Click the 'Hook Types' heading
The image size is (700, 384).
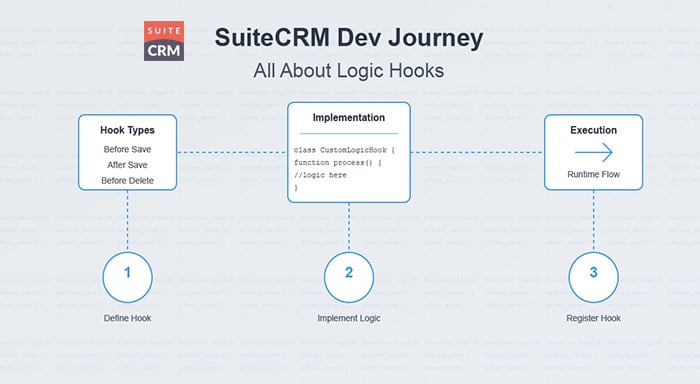click(127, 130)
